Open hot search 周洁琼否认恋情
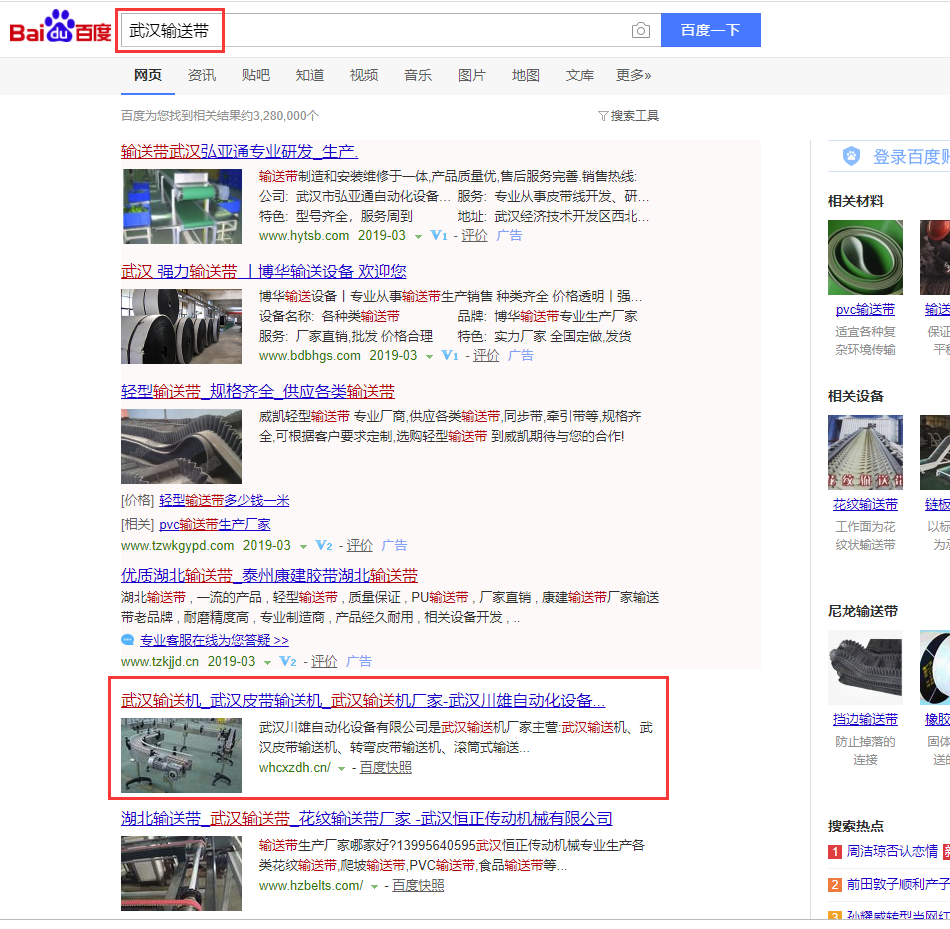This screenshot has height=929, width=950. click(892, 851)
